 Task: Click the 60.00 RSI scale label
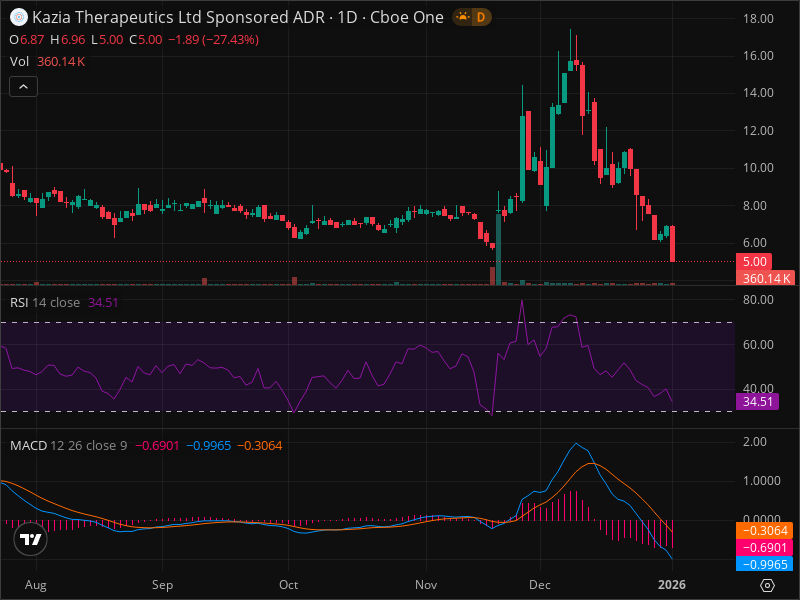758,345
